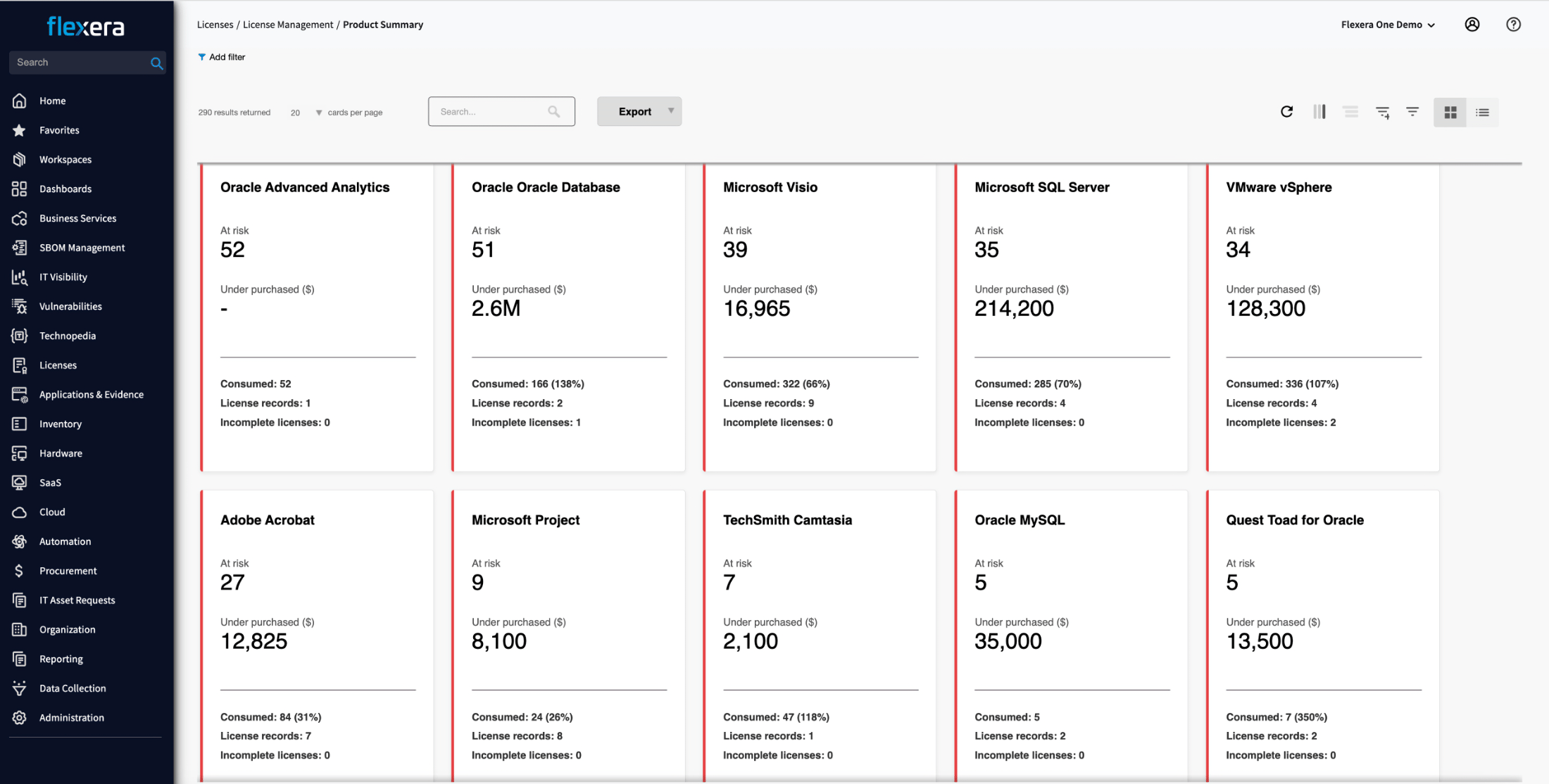Screen dimensions: 1549x784
Task: Open the cards per page dropdown
Action: [x=306, y=113]
